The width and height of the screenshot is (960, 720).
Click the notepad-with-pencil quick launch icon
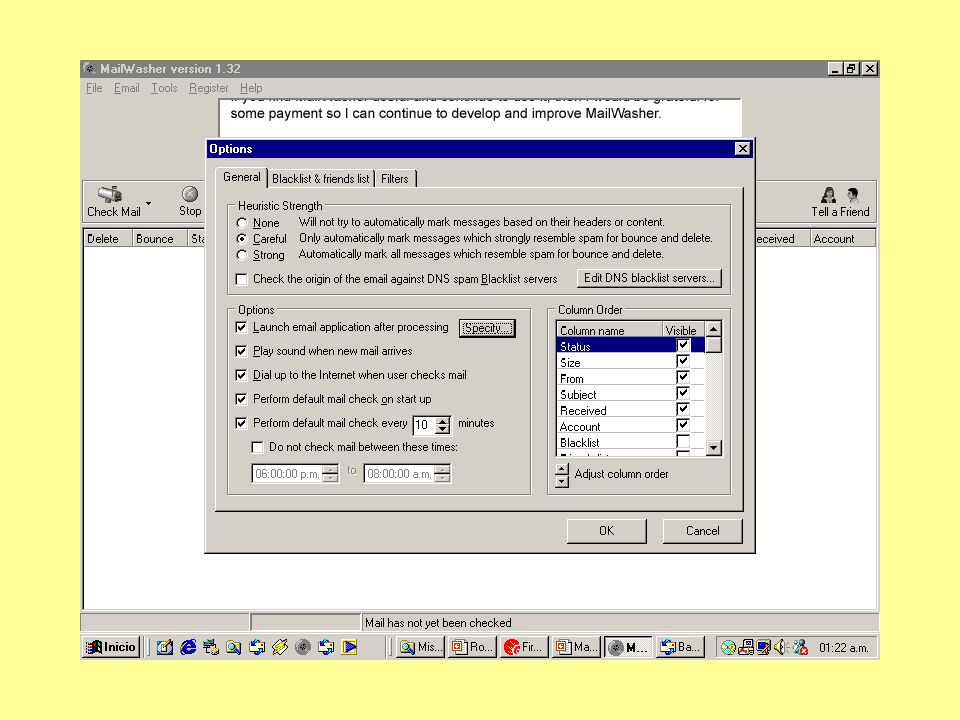coord(165,647)
